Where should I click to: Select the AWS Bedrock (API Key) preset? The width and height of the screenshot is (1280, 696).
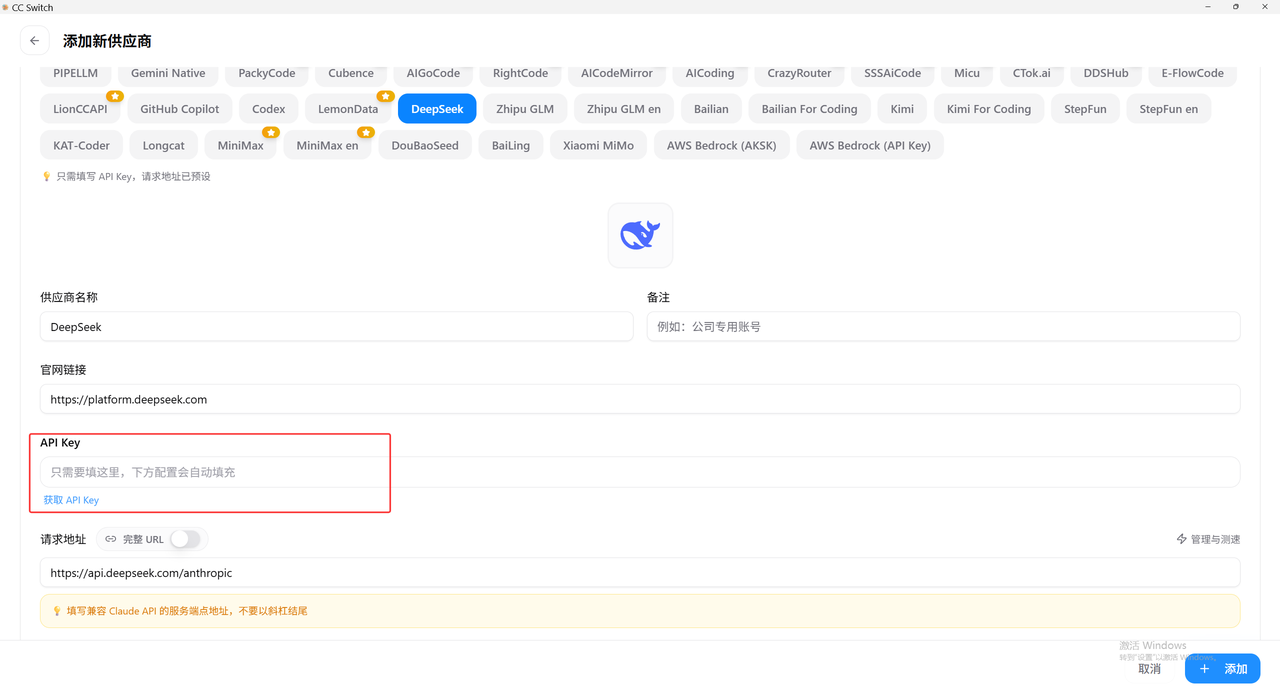point(870,145)
